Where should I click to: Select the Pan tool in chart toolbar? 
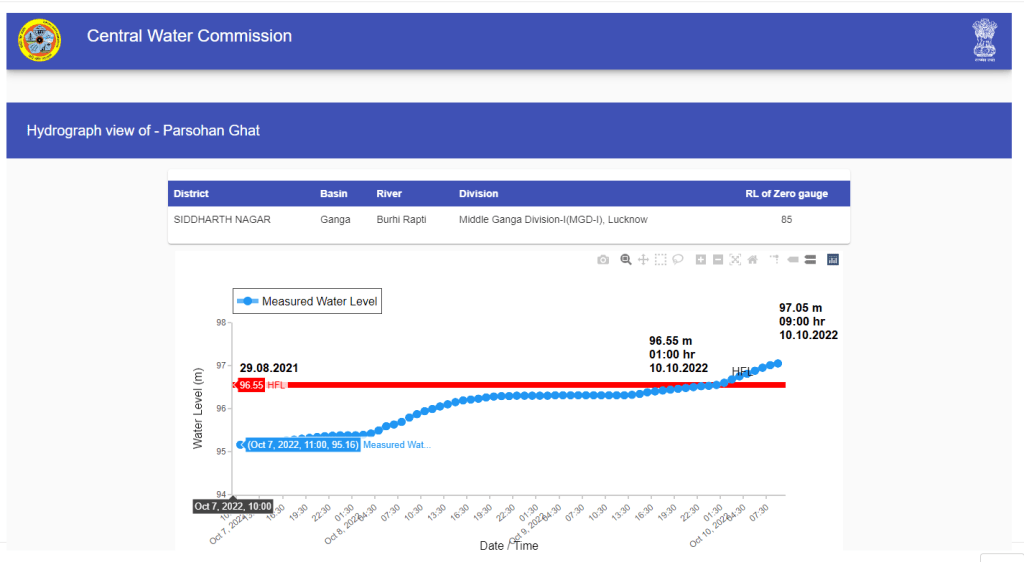[643, 260]
